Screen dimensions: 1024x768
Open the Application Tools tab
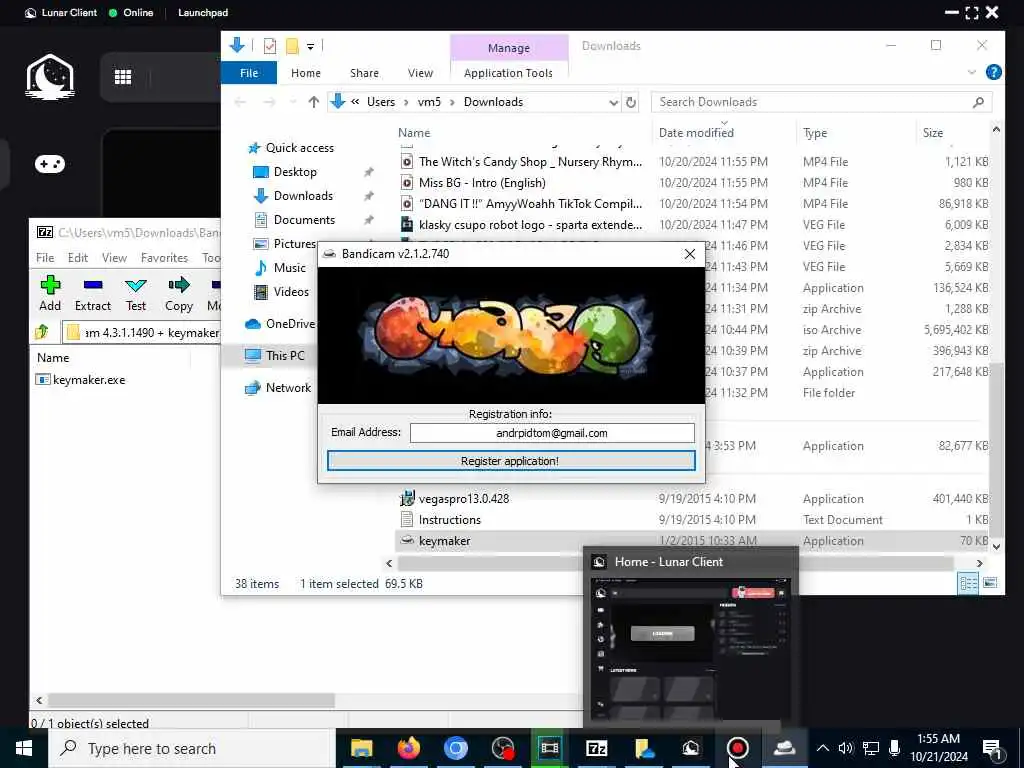pyautogui.click(x=508, y=73)
